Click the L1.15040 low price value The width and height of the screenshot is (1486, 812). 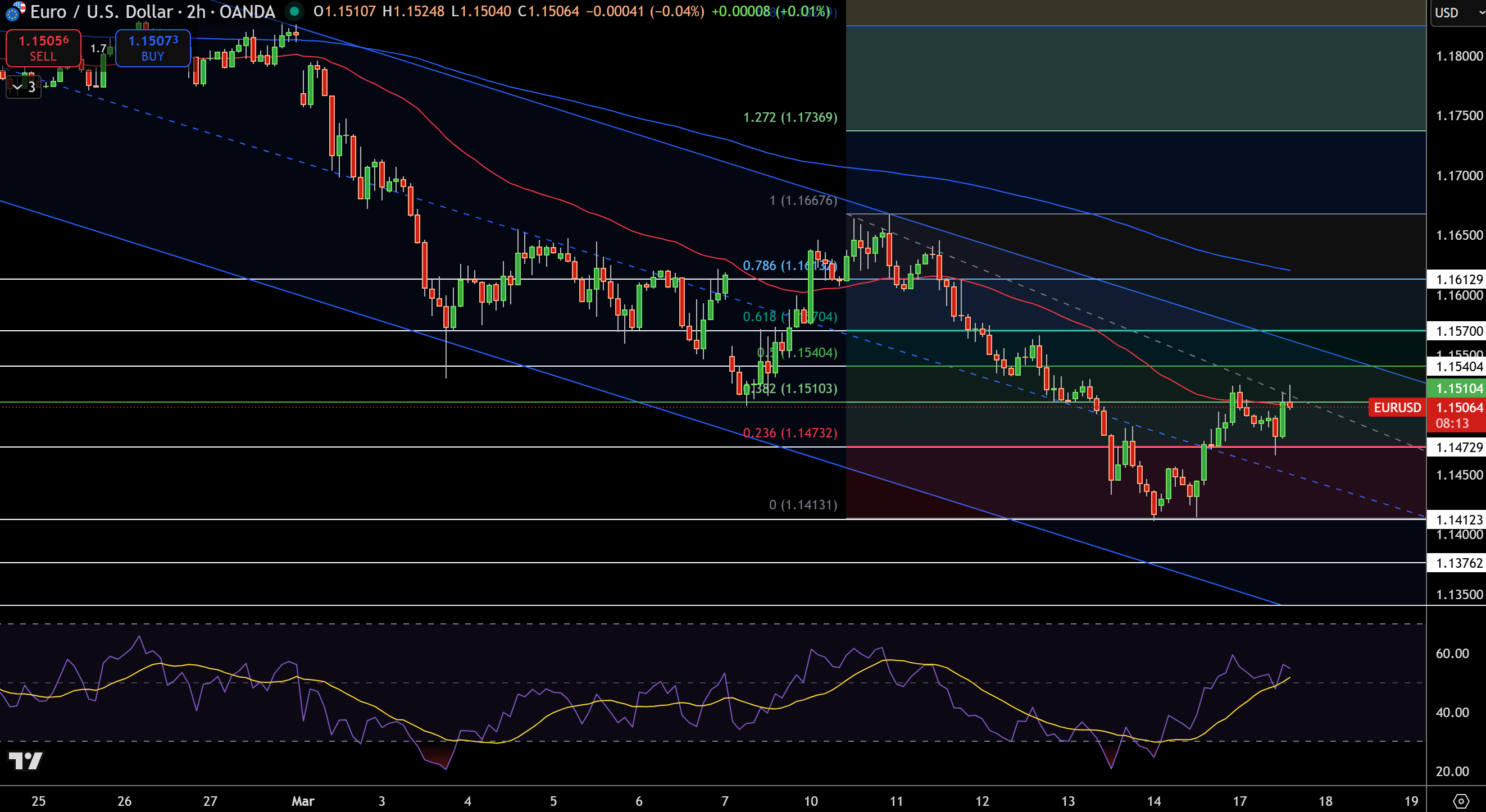[x=480, y=11]
